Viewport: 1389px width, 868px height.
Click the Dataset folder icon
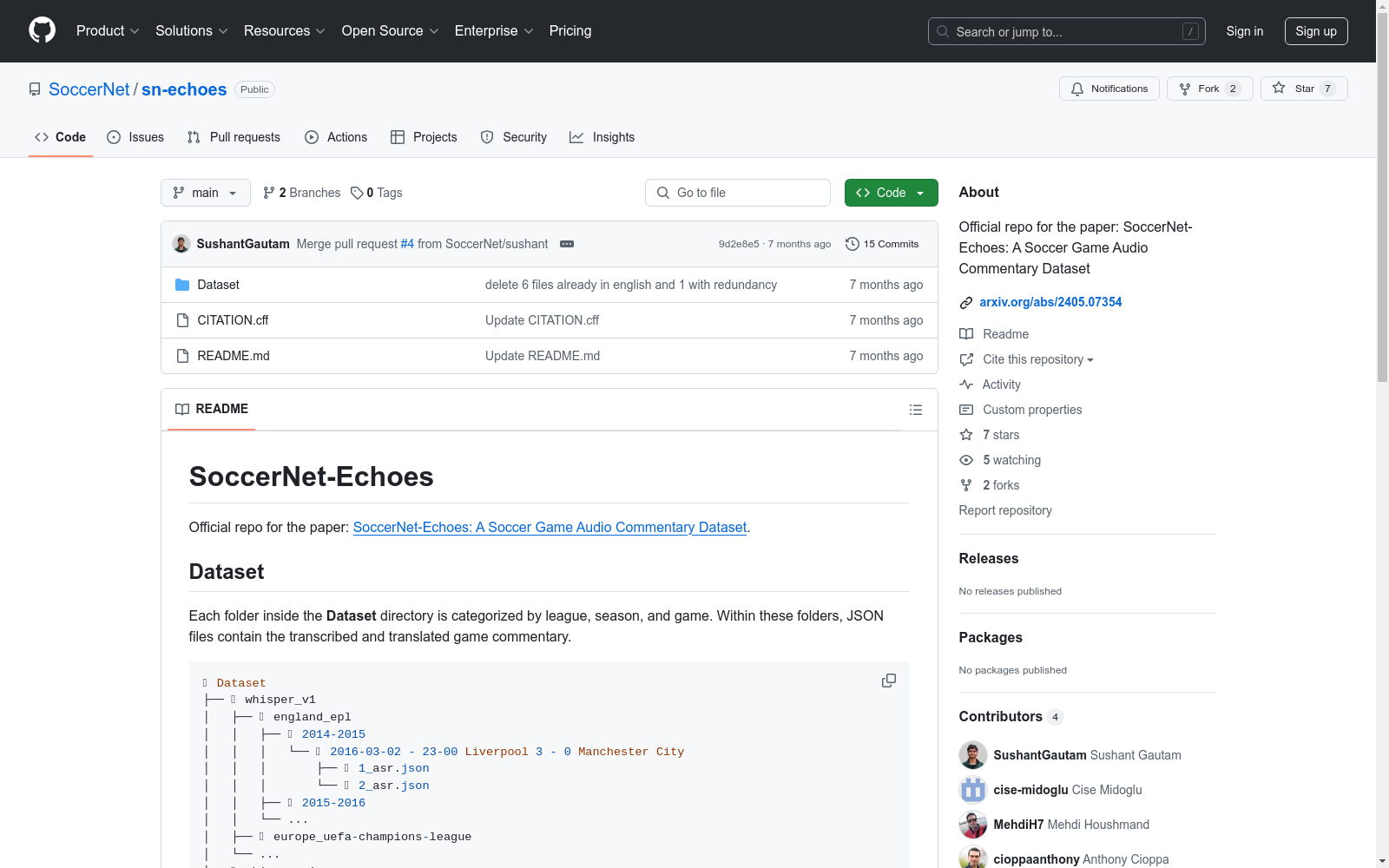pos(182,285)
